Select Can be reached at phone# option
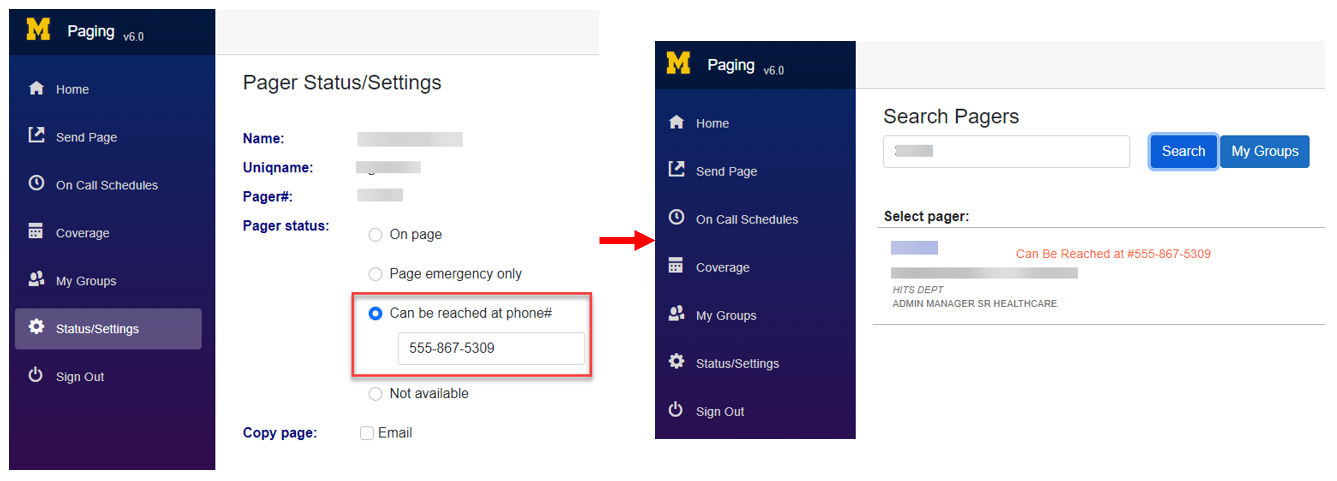Screen dimensions: 1337x481 pyautogui.click(x=376, y=314)
